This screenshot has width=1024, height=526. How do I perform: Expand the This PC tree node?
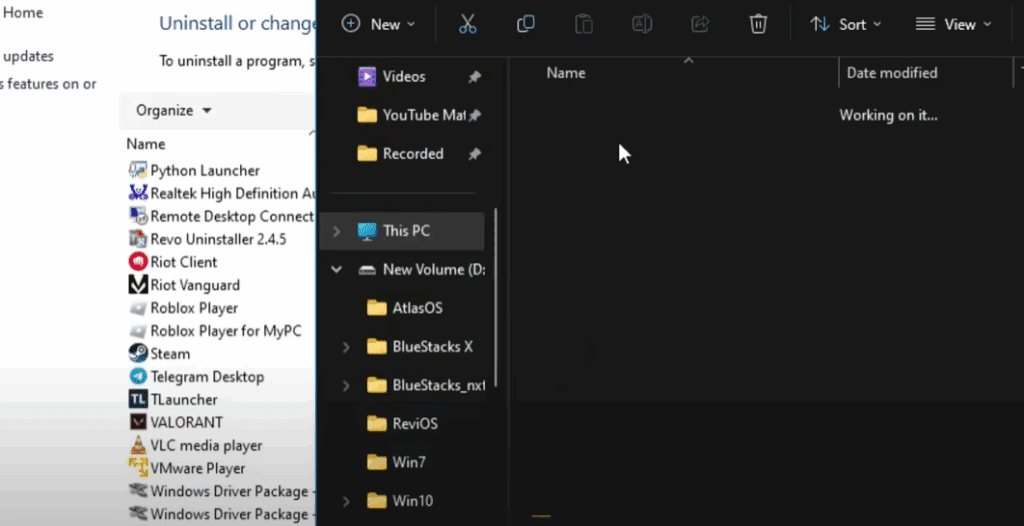pyautogui.click(x=337, y=231)
